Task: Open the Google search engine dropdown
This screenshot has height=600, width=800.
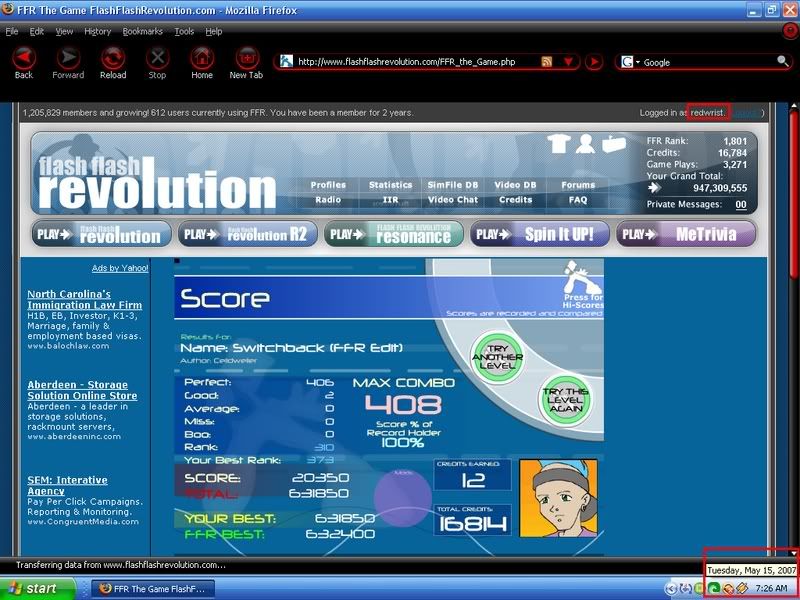Action: (631, 62)
